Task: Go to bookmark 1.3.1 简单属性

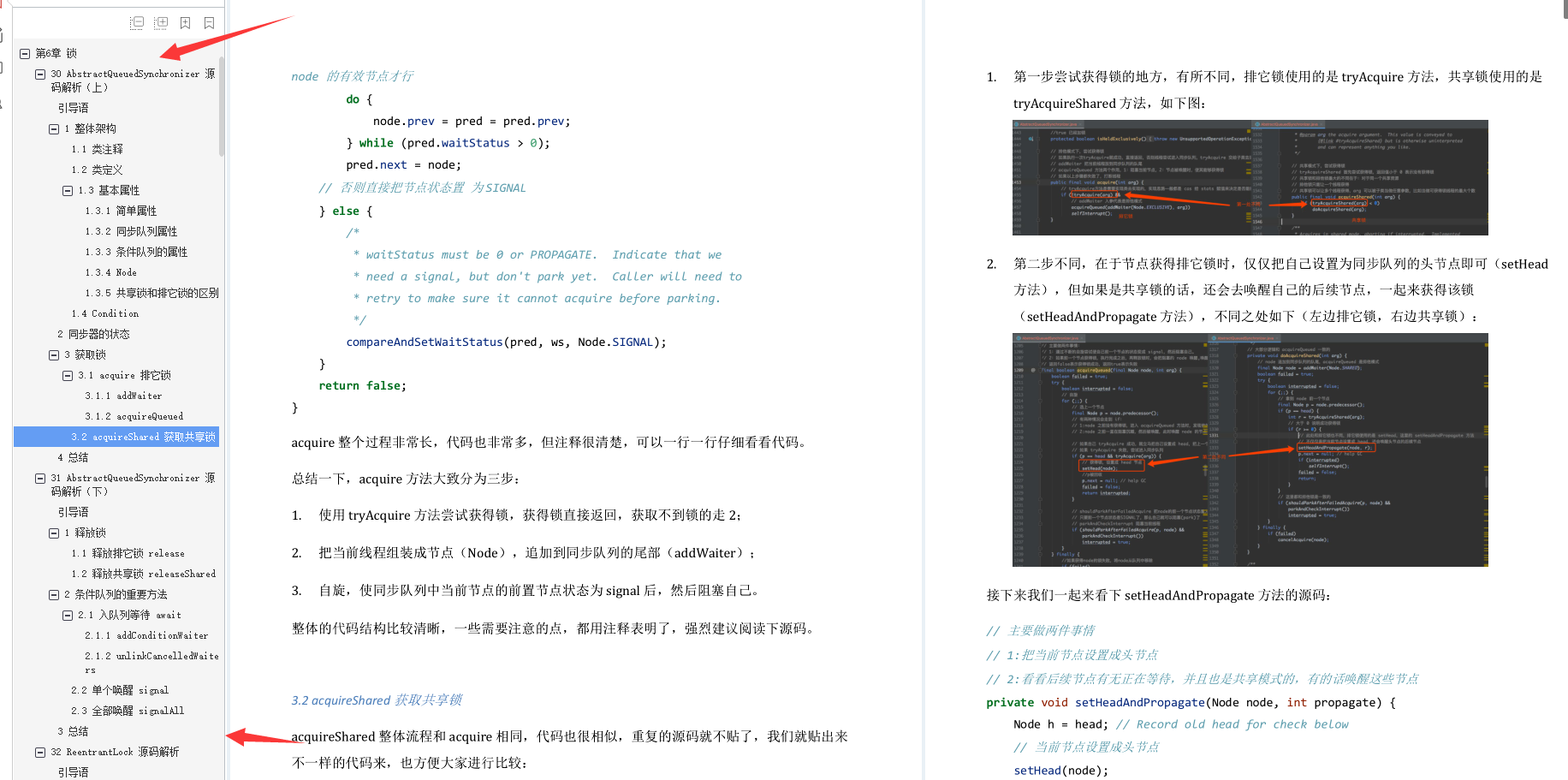Action: 121,211
